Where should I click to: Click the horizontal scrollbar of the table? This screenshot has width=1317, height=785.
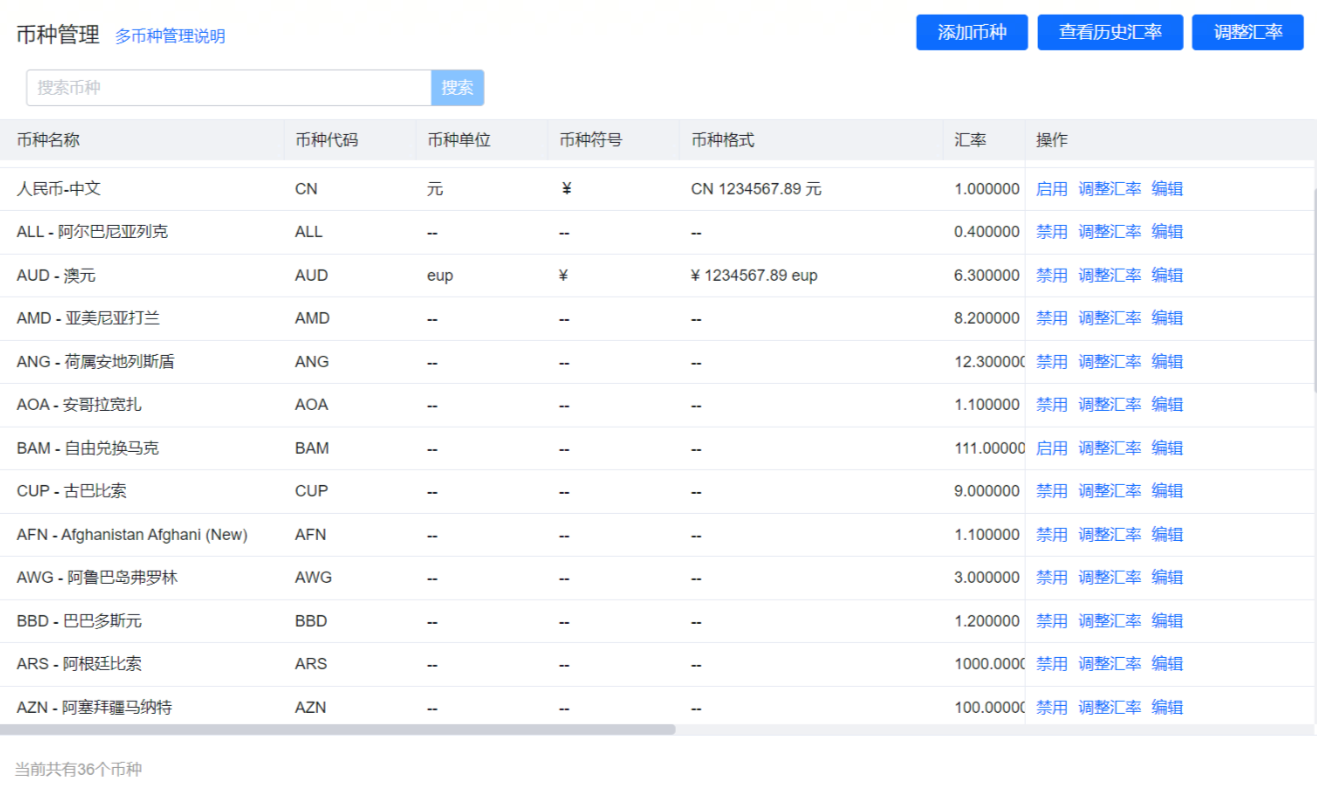point(338,730)
